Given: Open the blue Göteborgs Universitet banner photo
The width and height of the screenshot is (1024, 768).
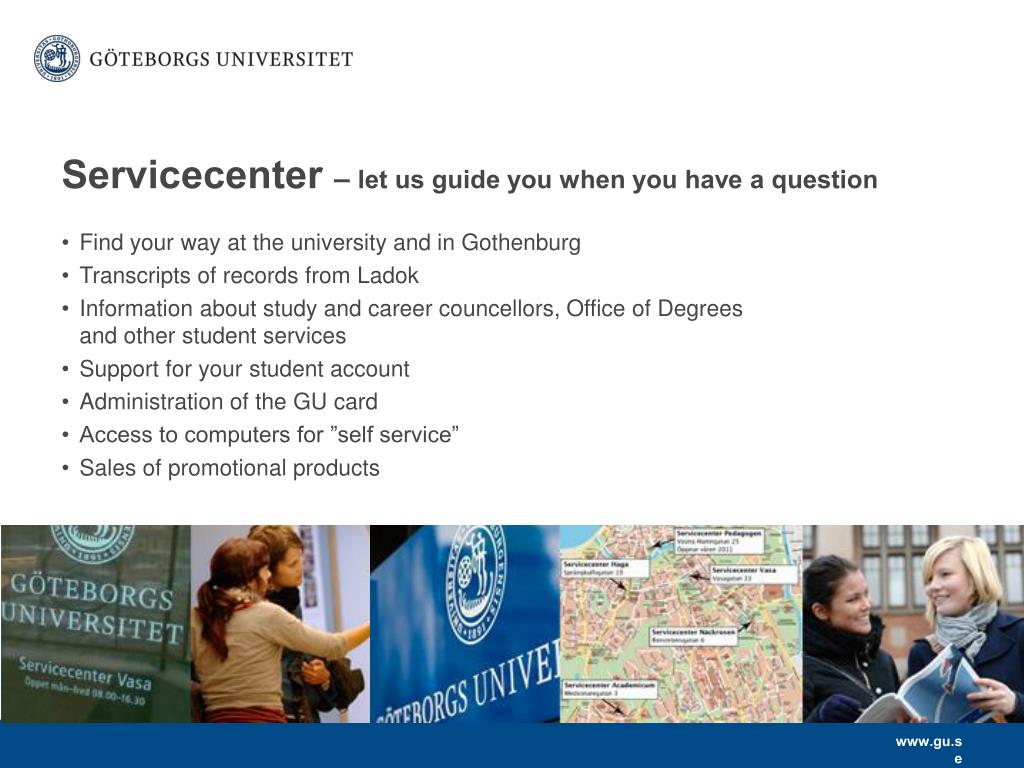Looking at the screenshot, I should [465, 624].
